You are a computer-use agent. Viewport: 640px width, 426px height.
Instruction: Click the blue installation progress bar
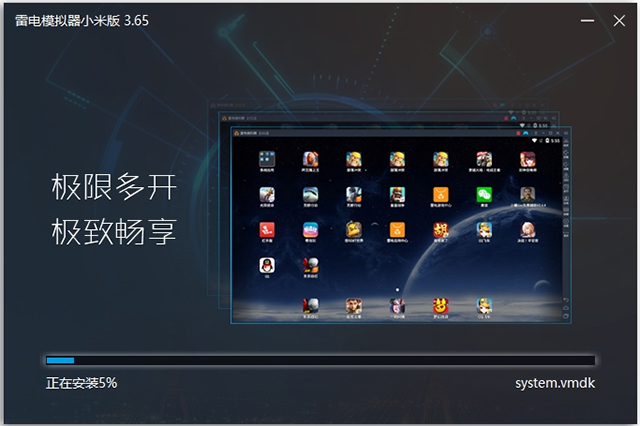320,360
